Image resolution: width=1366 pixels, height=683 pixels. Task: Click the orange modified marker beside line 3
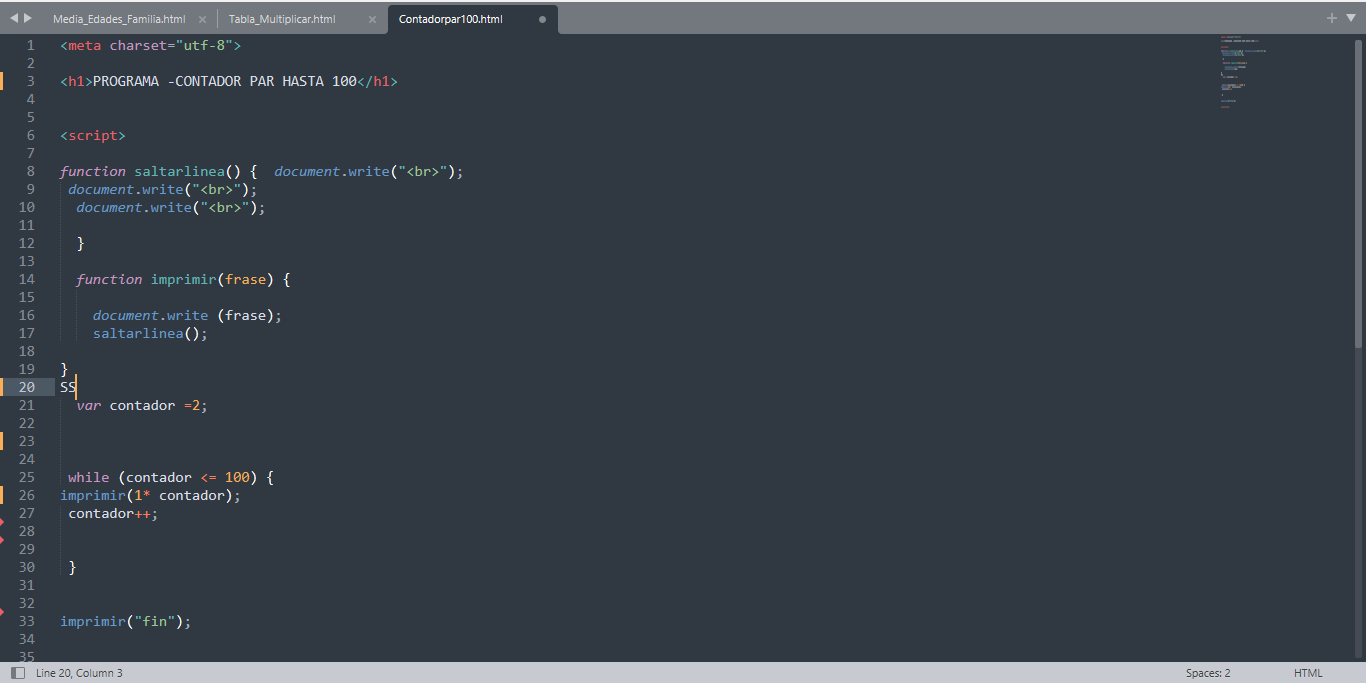pyautogui.click(x=2, y=81)
